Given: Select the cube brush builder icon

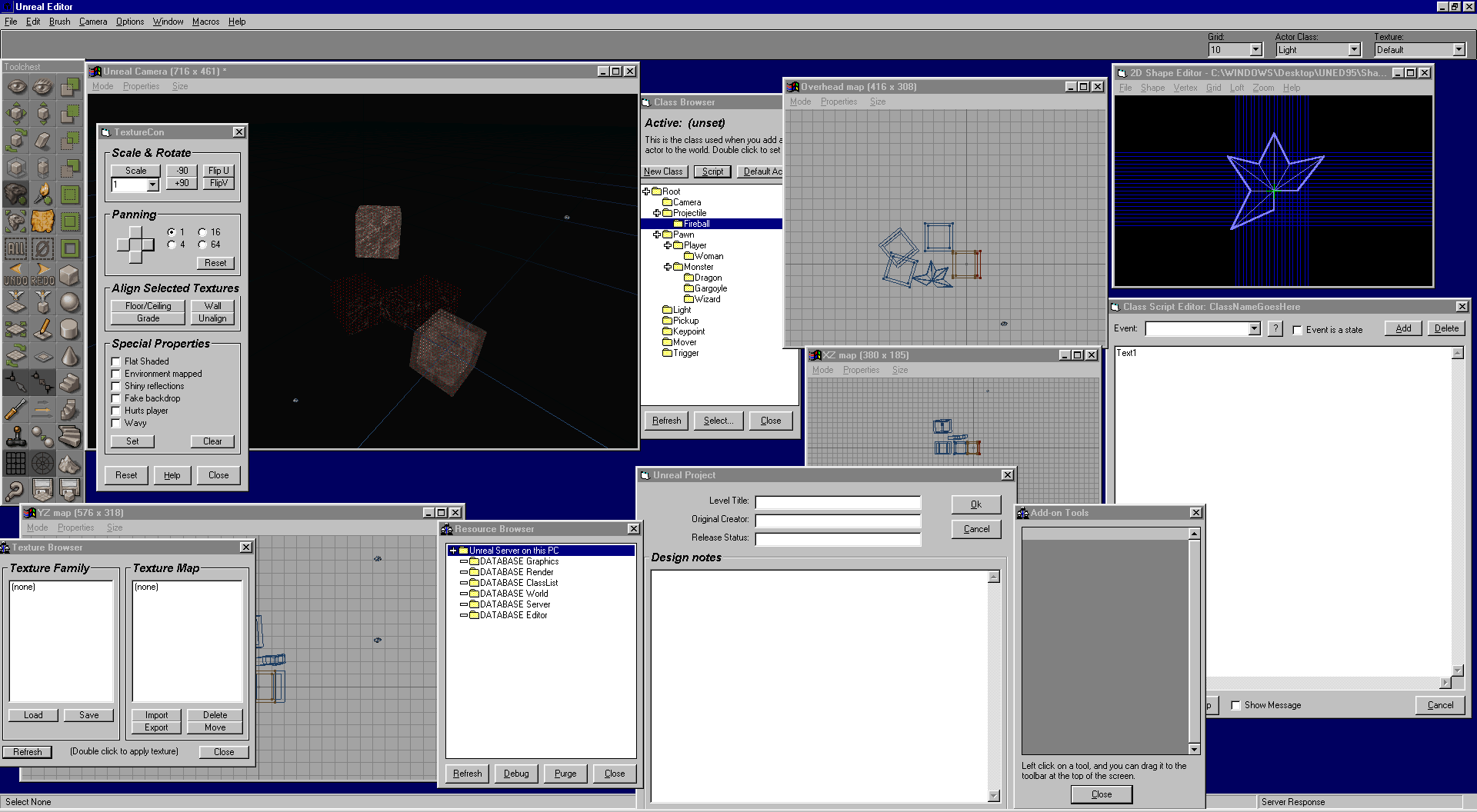Looking at the screenshot, I should coord(70,275).
